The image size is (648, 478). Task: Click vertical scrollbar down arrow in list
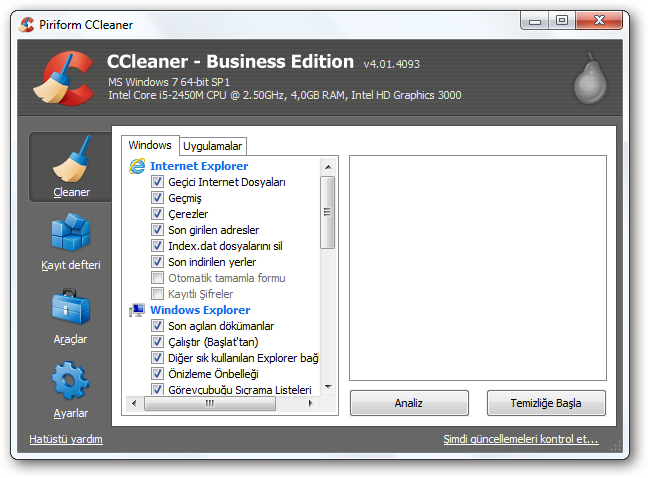tap(327, 388)
